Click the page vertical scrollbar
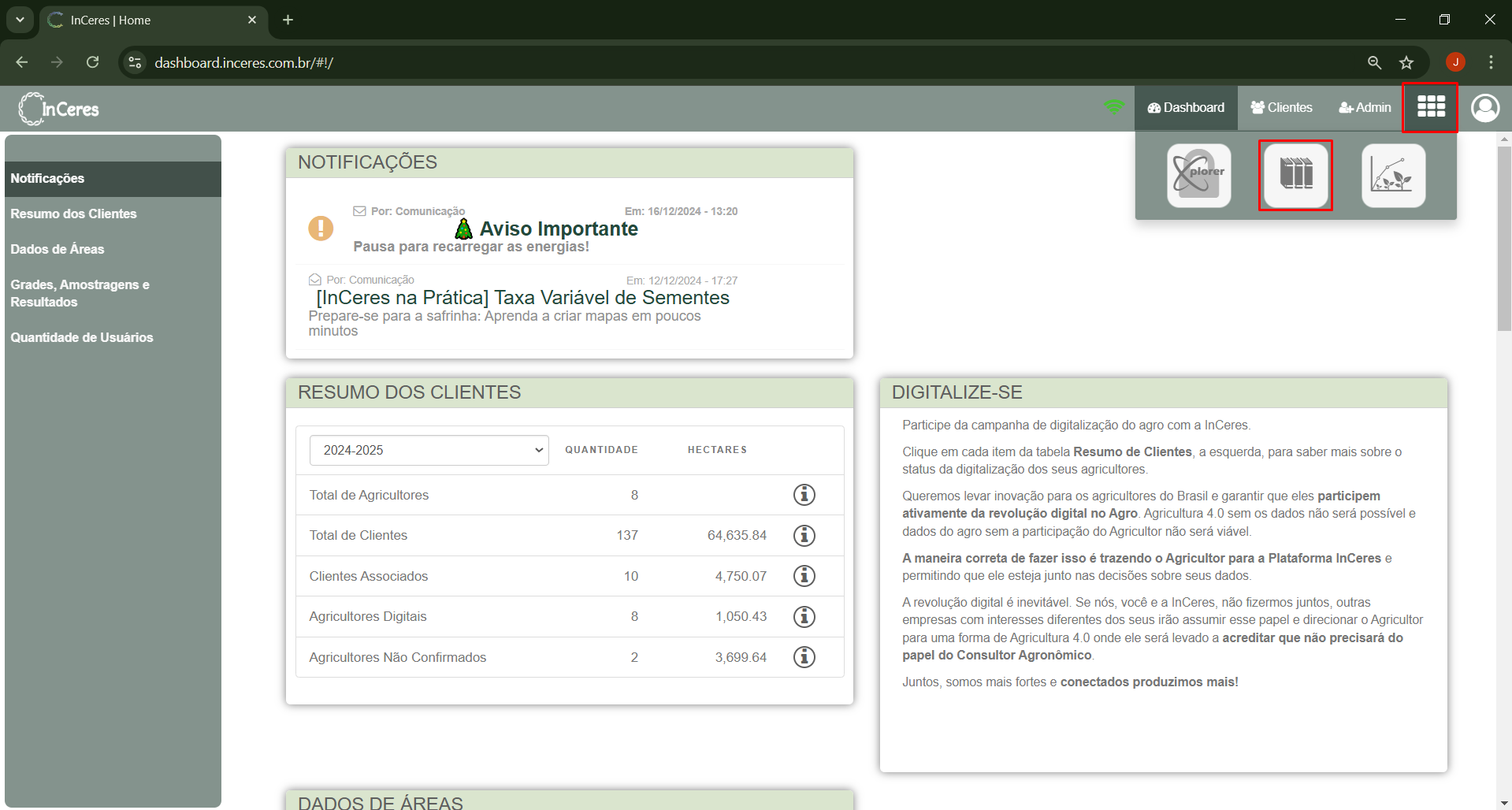 pyautogui.click(x=1504, y=238)
